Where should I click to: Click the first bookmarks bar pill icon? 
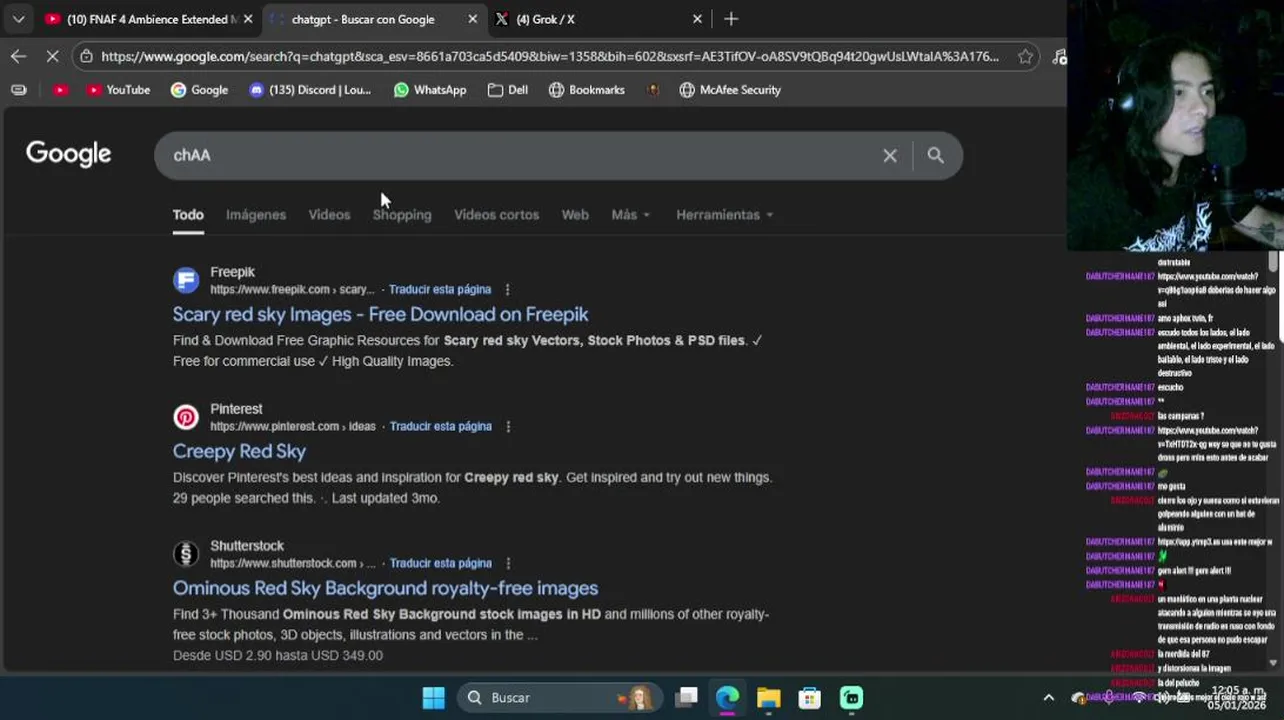point(18,90)
